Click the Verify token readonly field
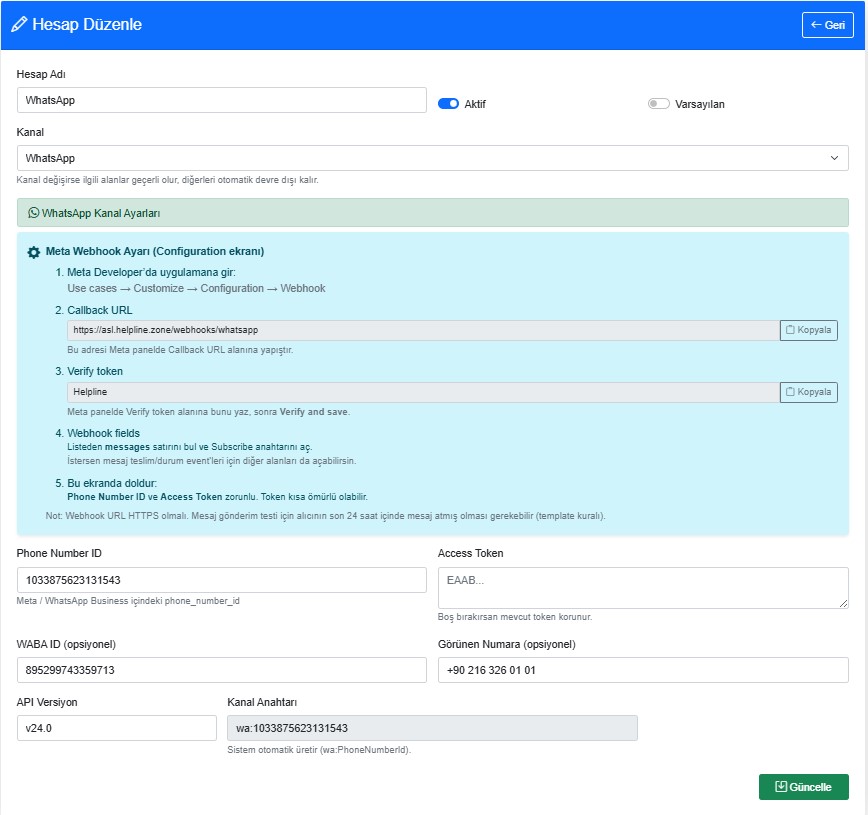The image size is (868, 815). pyautogui.click(x=422, y=392)
